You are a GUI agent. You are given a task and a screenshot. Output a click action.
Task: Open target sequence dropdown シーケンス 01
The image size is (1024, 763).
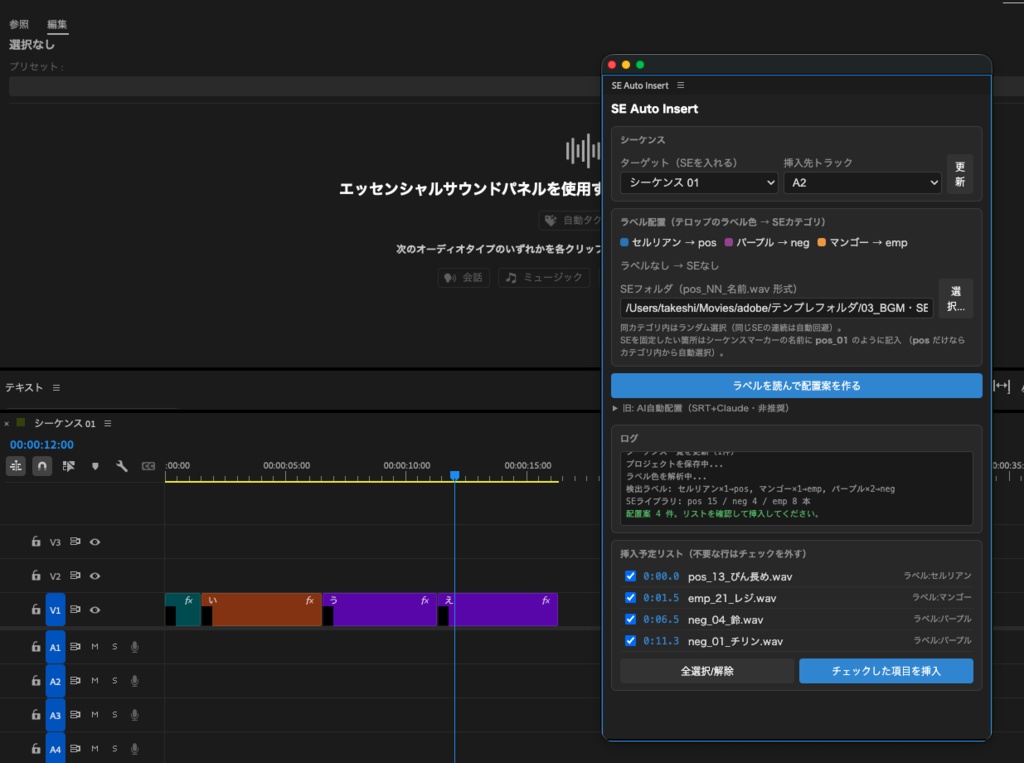pos(699,183)
